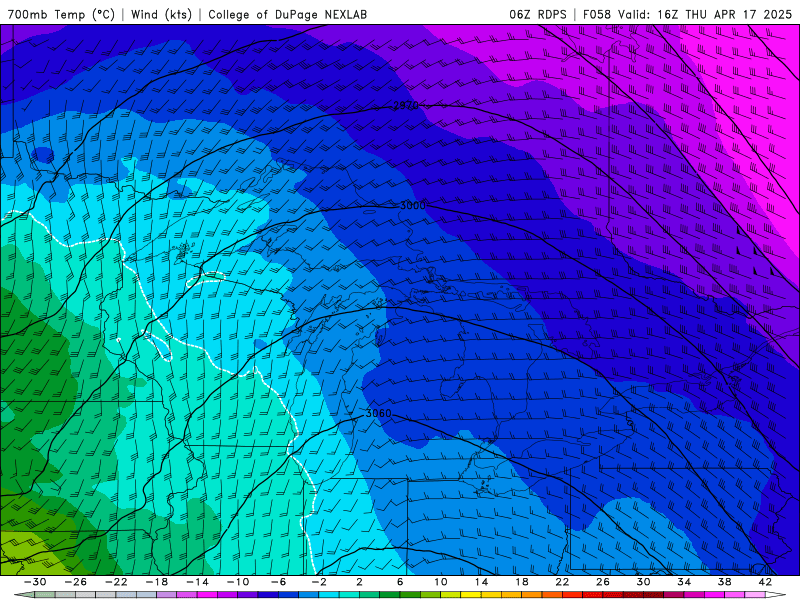Click the positive 26 color scale label
This screenshot has height=600, width=800.
point(603,582)
